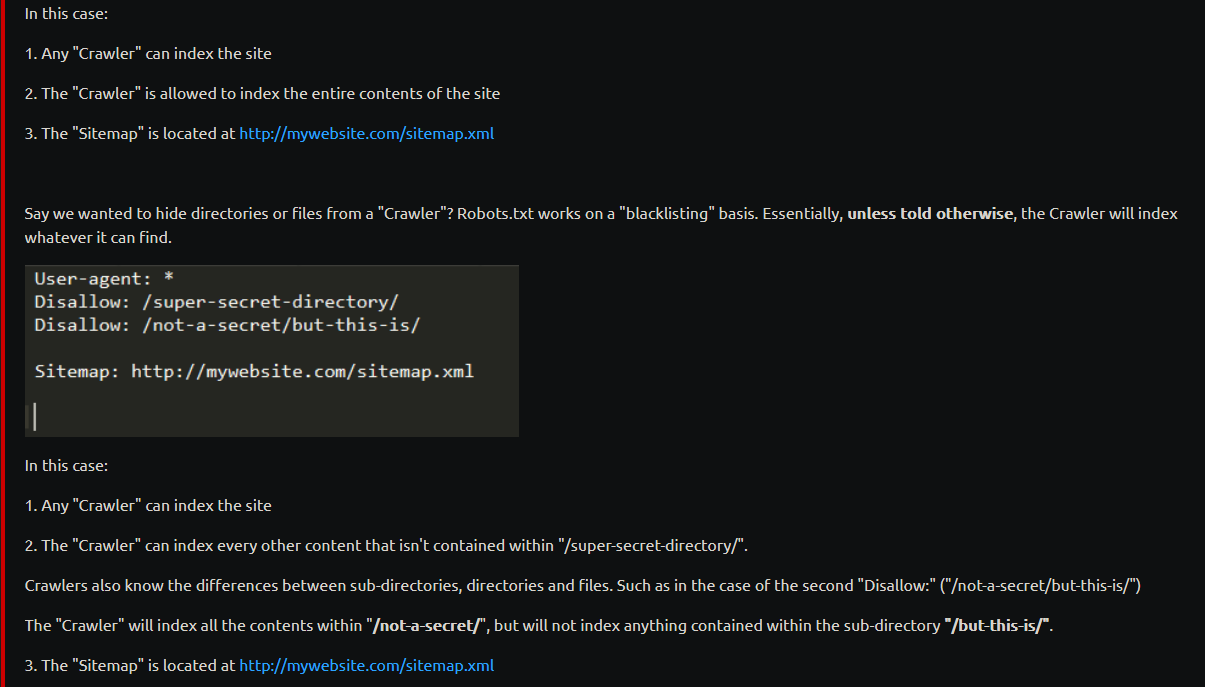Click the text cursor inside the code block

35,416
